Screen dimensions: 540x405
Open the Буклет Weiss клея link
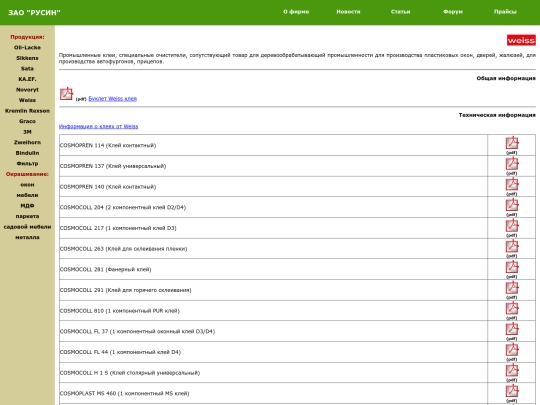[x=113, y=98]
